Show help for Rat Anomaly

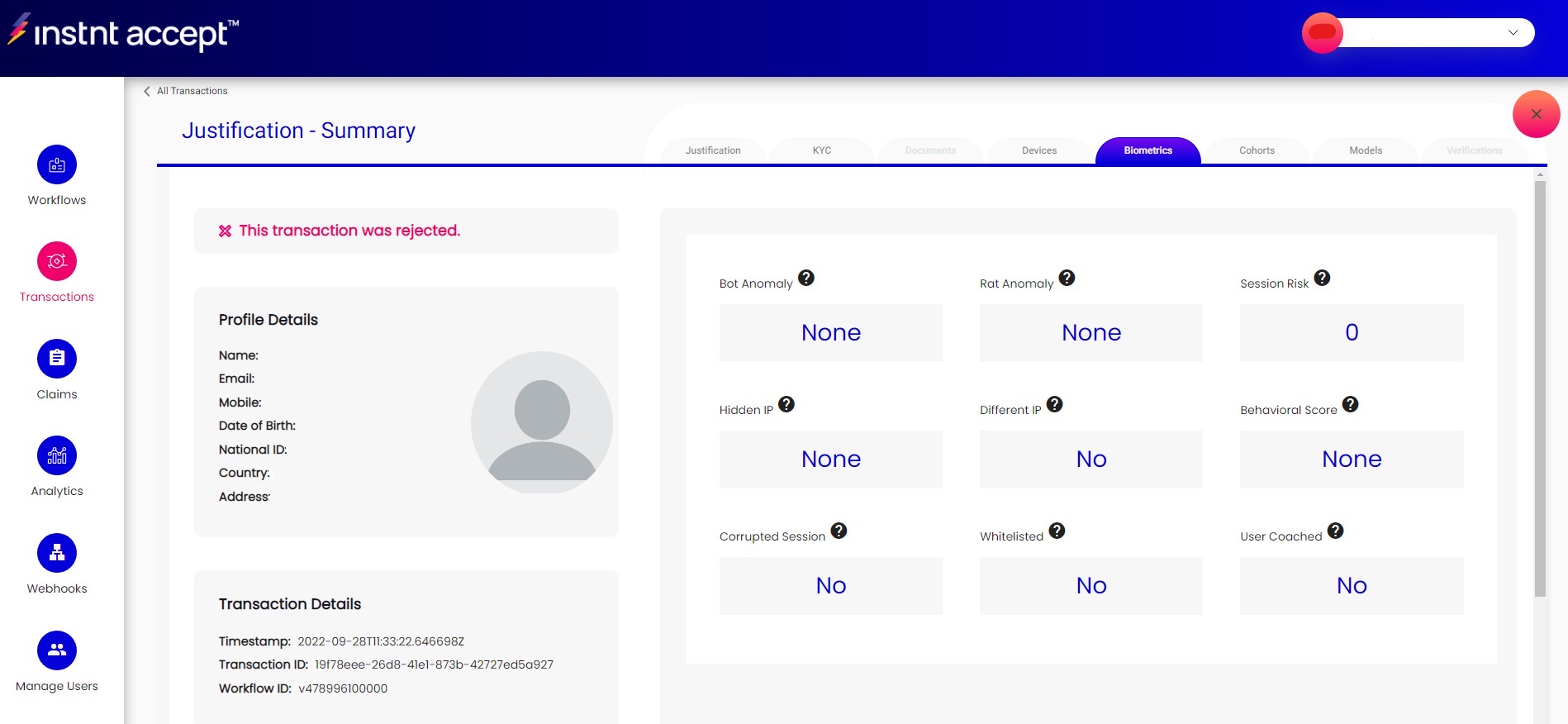(1067, 278)
